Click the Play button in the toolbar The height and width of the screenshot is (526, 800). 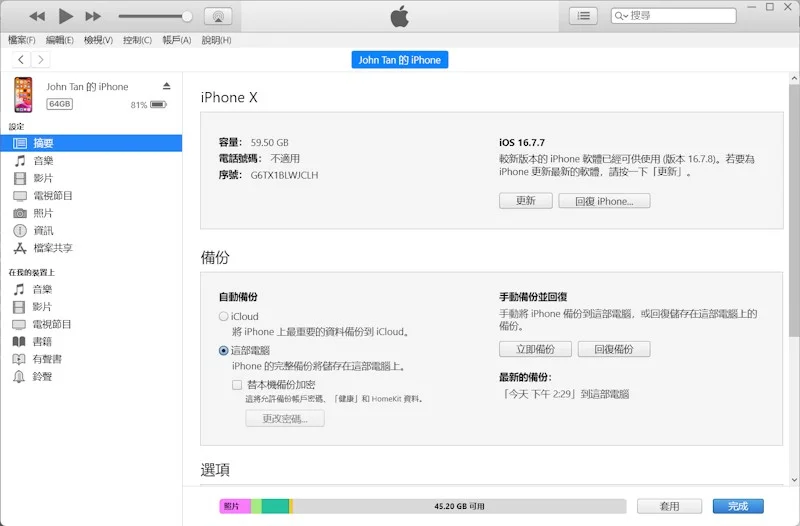[65, 16]
